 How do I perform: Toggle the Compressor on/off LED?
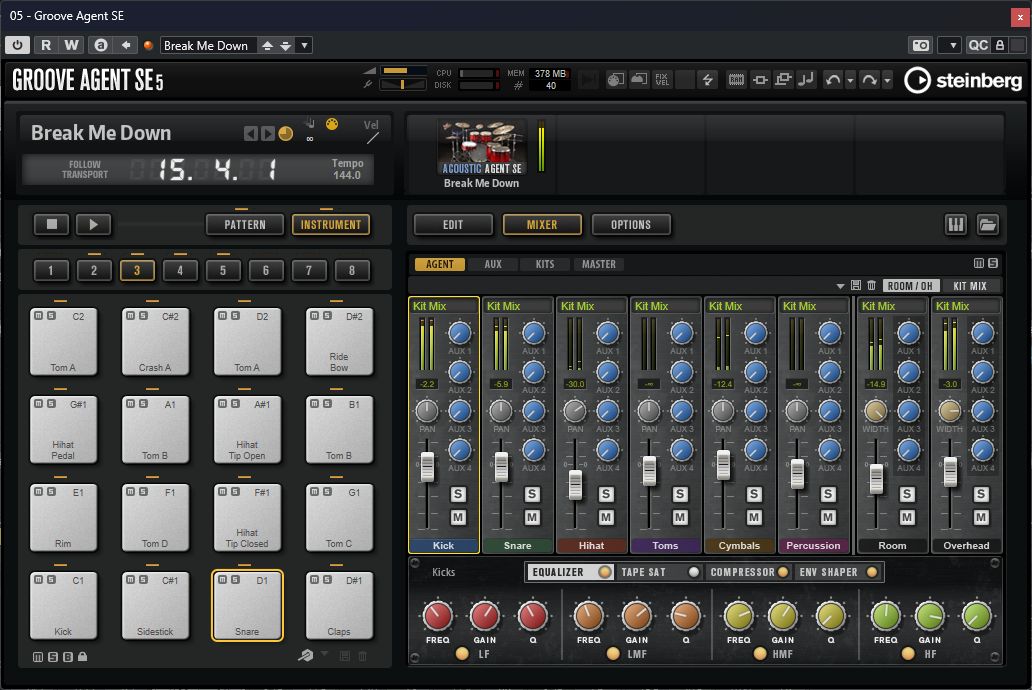(783, 572)
